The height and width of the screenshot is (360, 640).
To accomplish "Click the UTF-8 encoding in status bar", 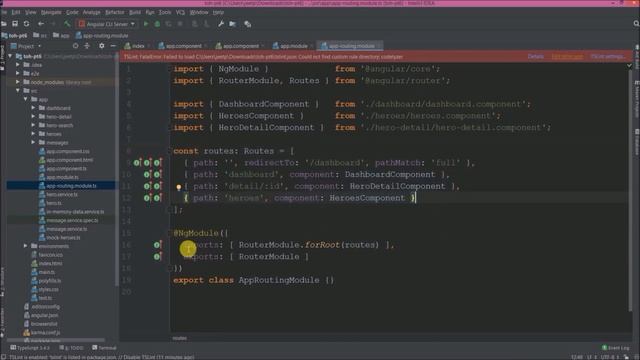I will [609, 357].
